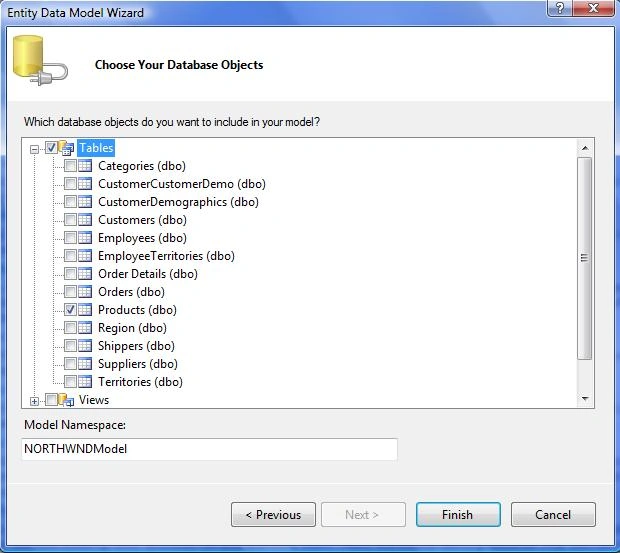Open the Help question mark button

(560, 8)
